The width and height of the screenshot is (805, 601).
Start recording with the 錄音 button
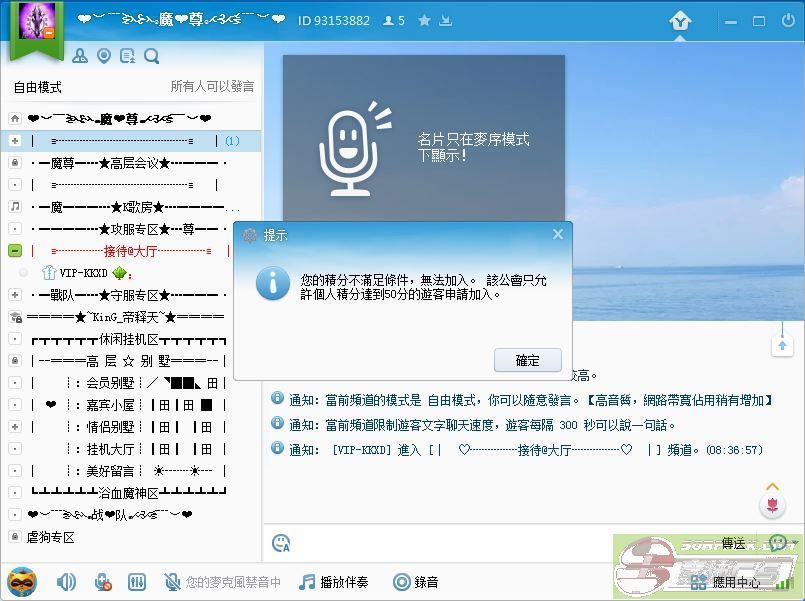pos(415,581)
